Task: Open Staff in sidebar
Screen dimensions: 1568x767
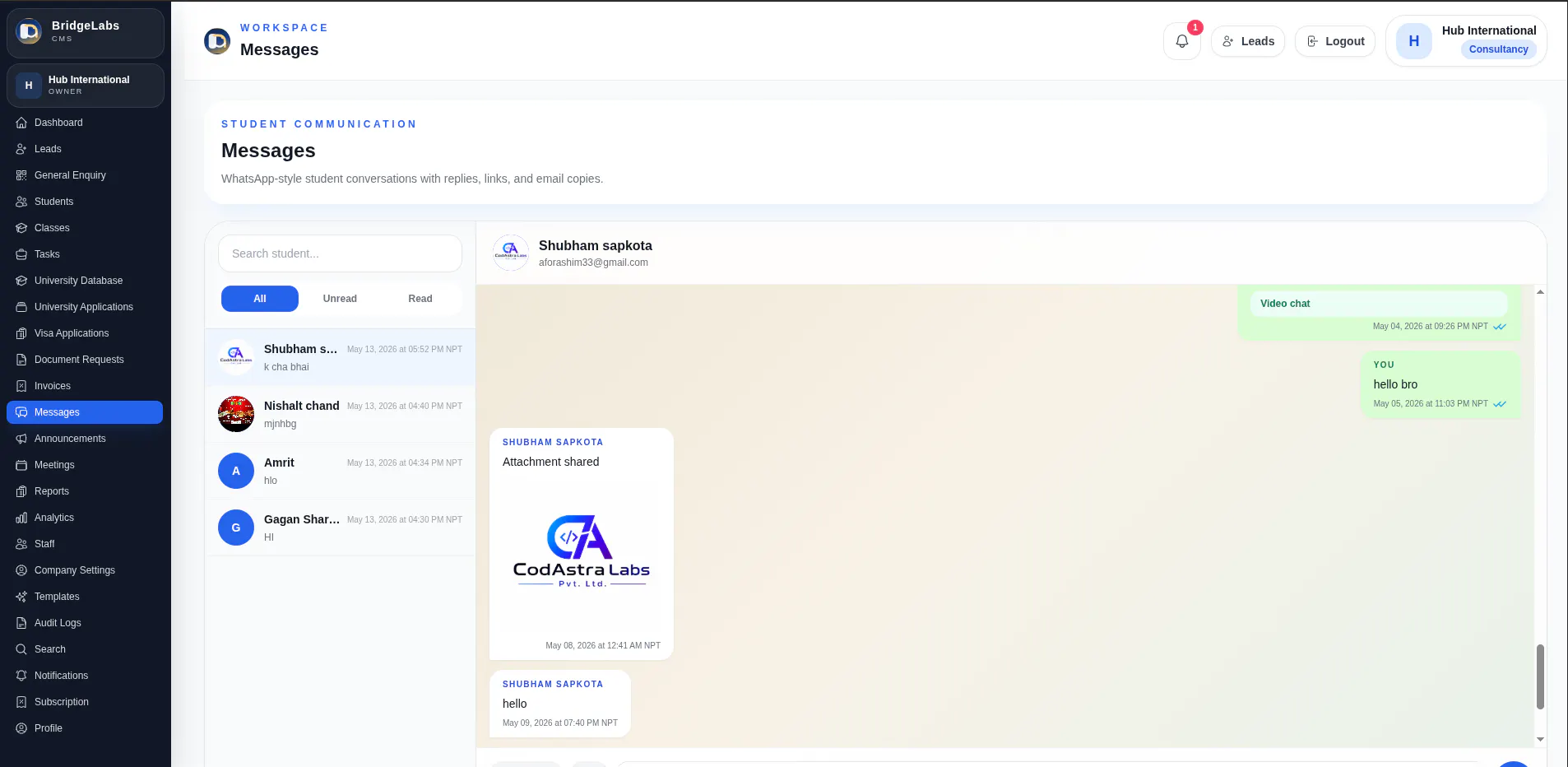Action: point(85,544)
